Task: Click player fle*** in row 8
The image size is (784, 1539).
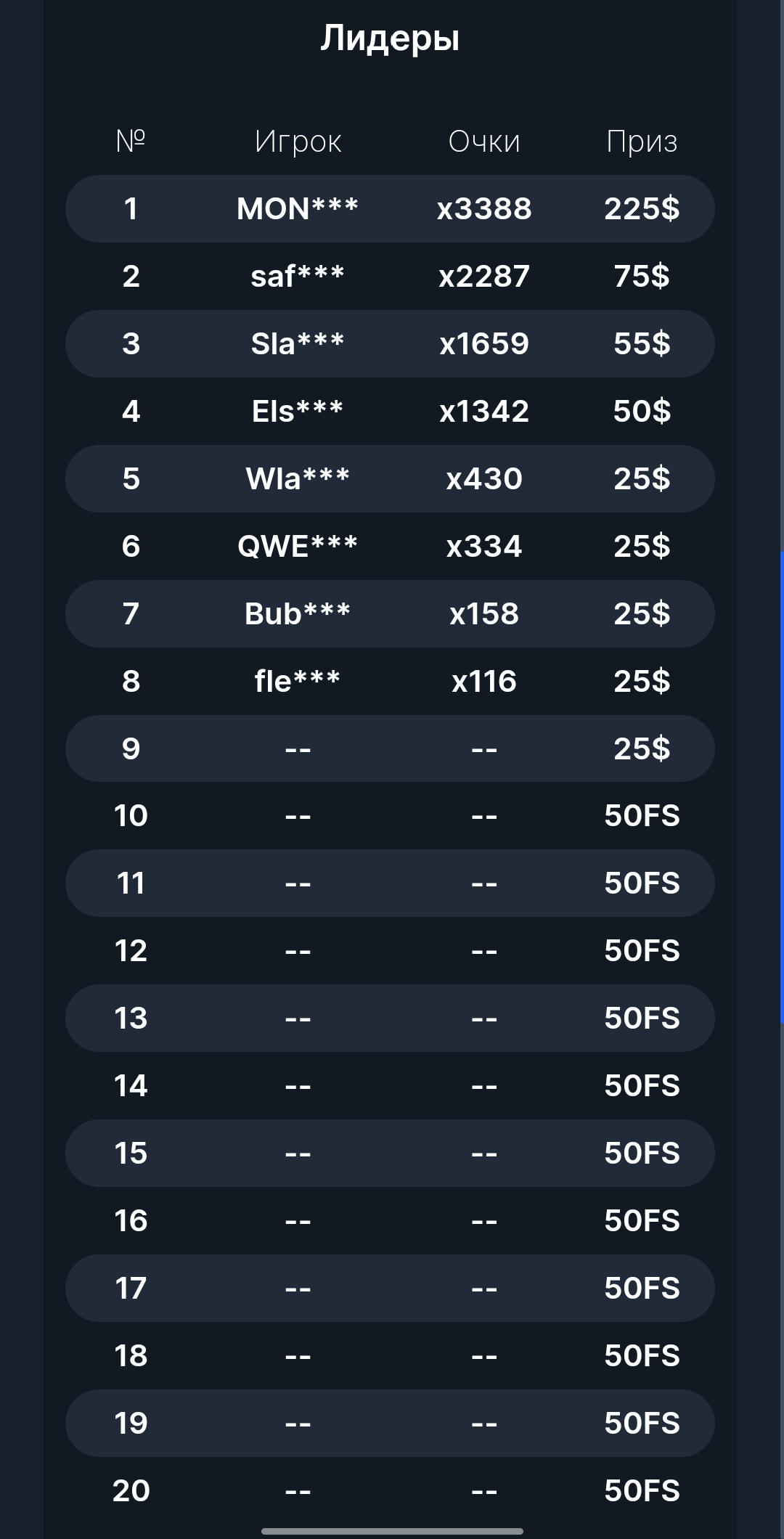Action: tap(298, 682)
